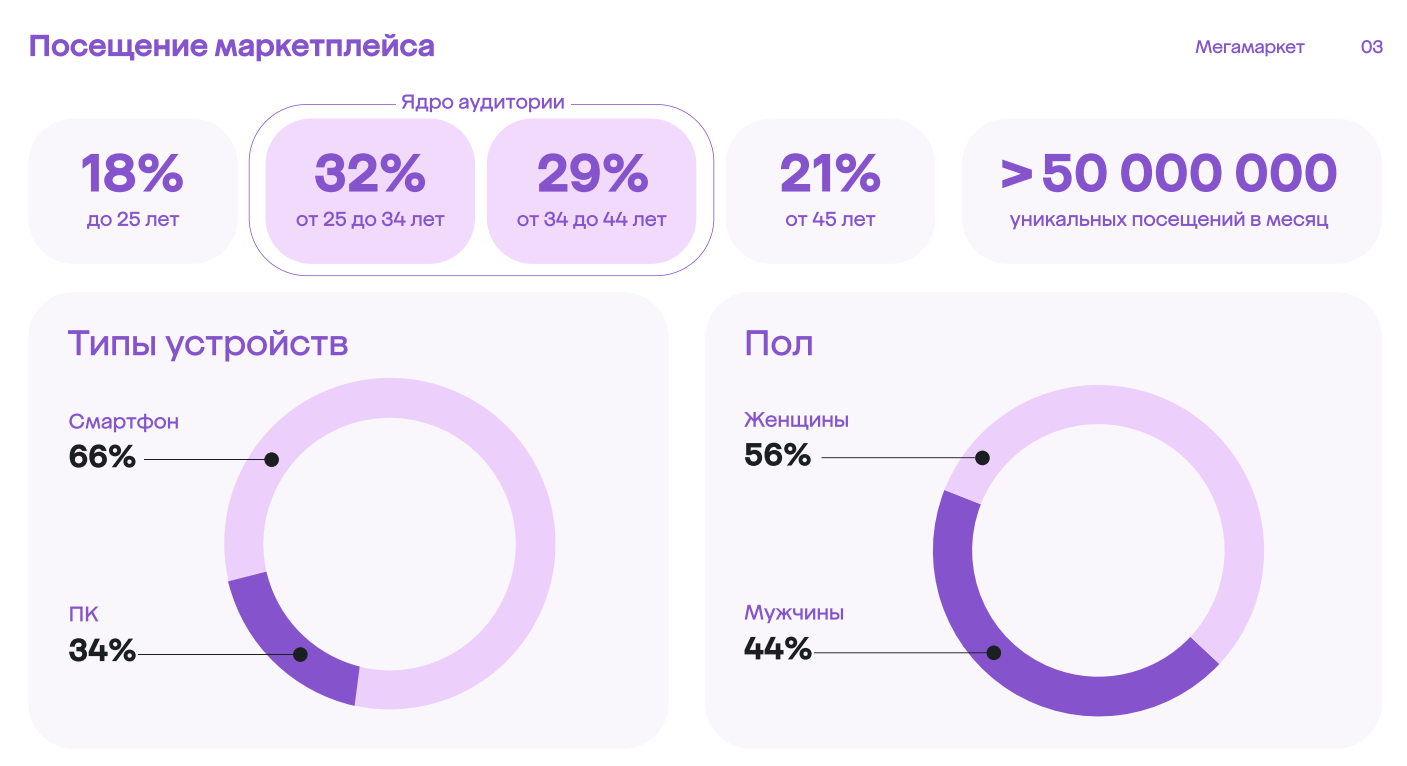Click the Женщины 56% marker dot
Viewport: 1407px width, 766px height.
tap(982, 457)
